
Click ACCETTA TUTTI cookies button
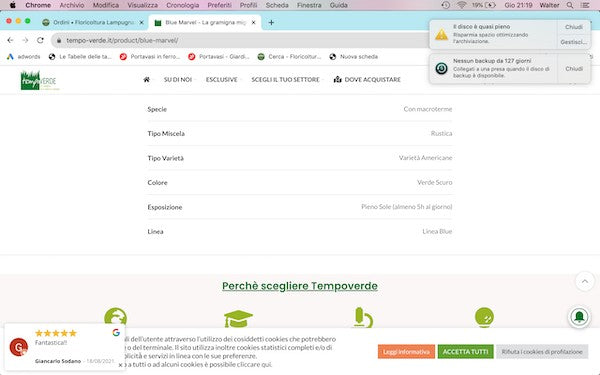coord(466,352)
